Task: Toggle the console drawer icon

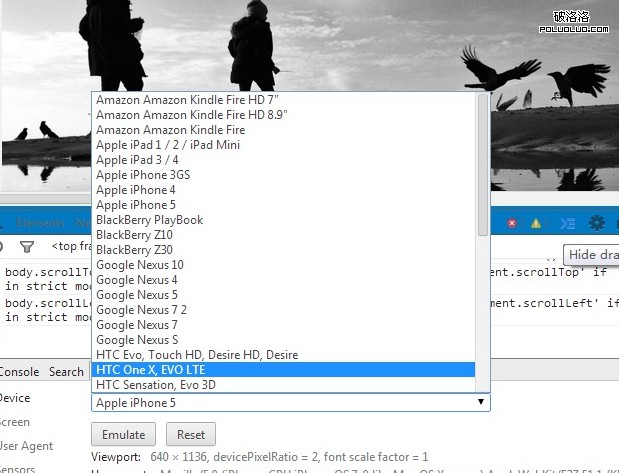Action: tap(567, 223)
